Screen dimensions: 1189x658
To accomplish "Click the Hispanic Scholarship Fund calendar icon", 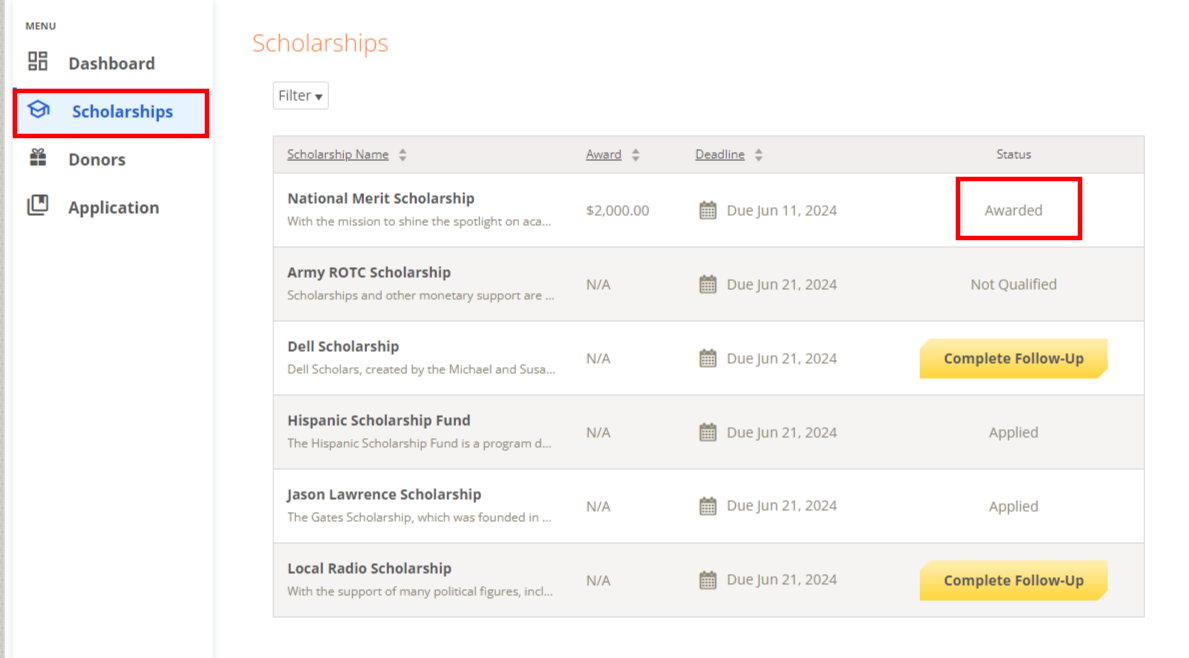I will (x=708, y=432).
